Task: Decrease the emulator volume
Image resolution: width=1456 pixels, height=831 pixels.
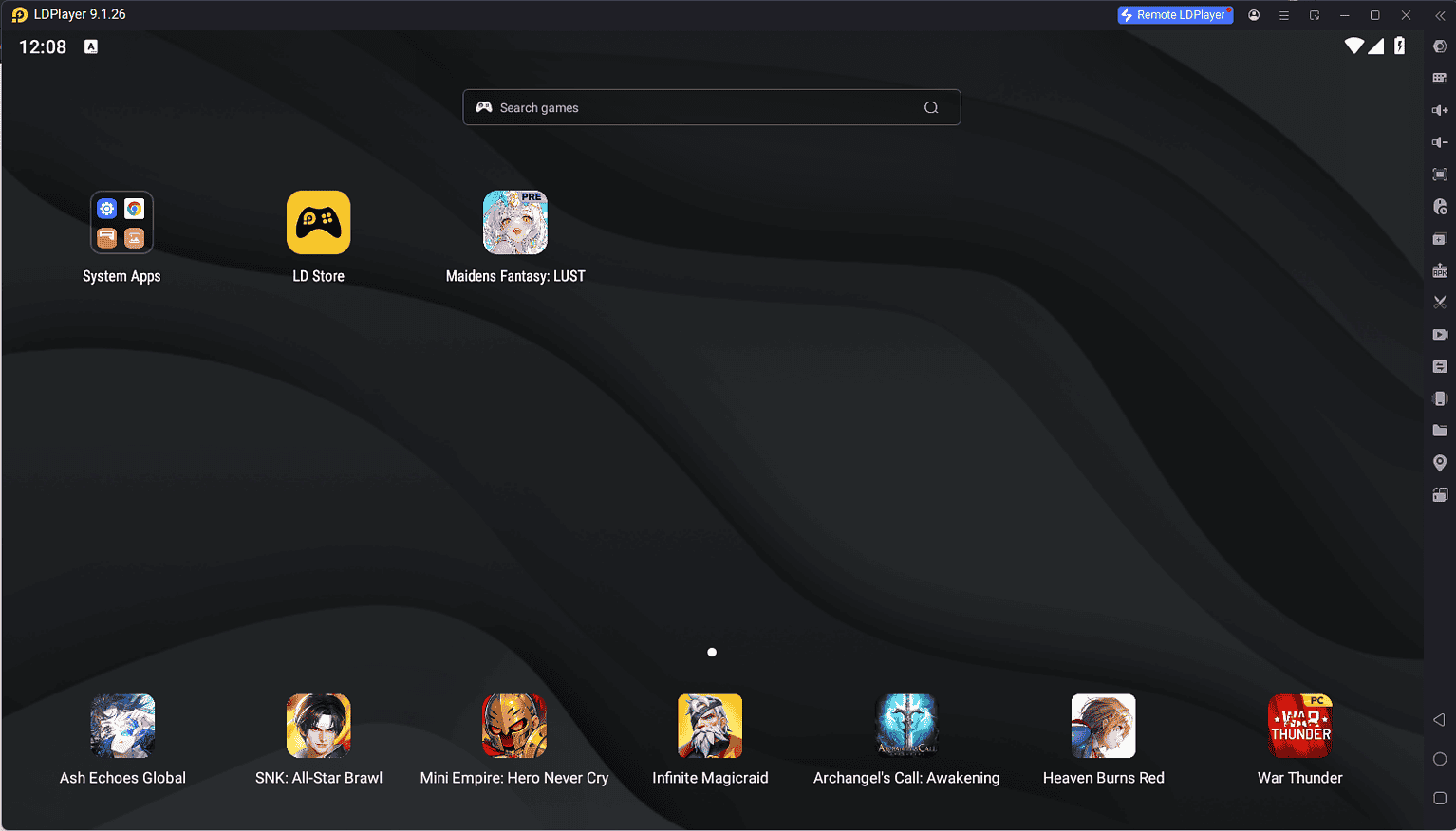Action: (1440, 142)
